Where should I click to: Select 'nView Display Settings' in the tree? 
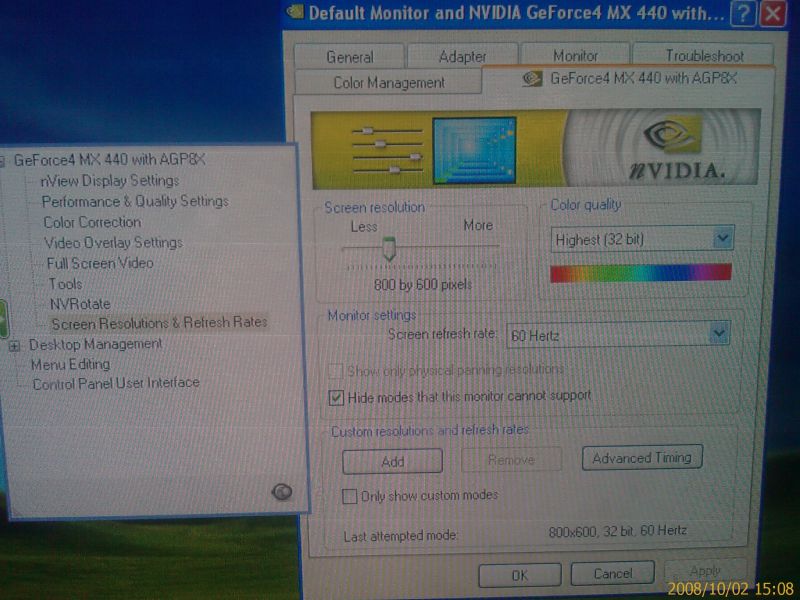tap(109, 181)
